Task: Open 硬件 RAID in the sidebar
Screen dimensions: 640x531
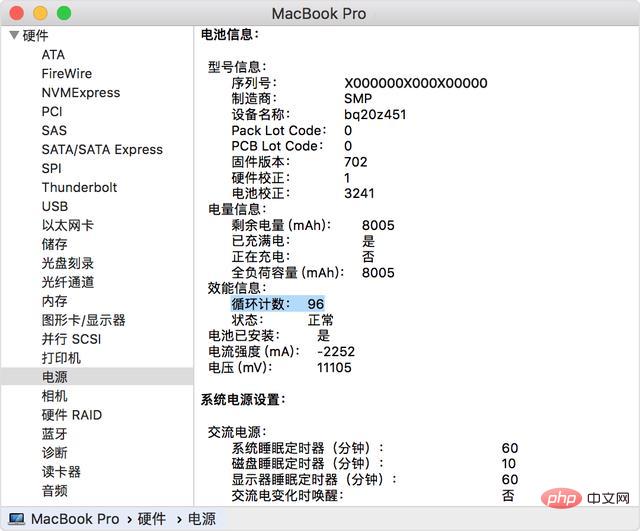Action: [72, 415]
